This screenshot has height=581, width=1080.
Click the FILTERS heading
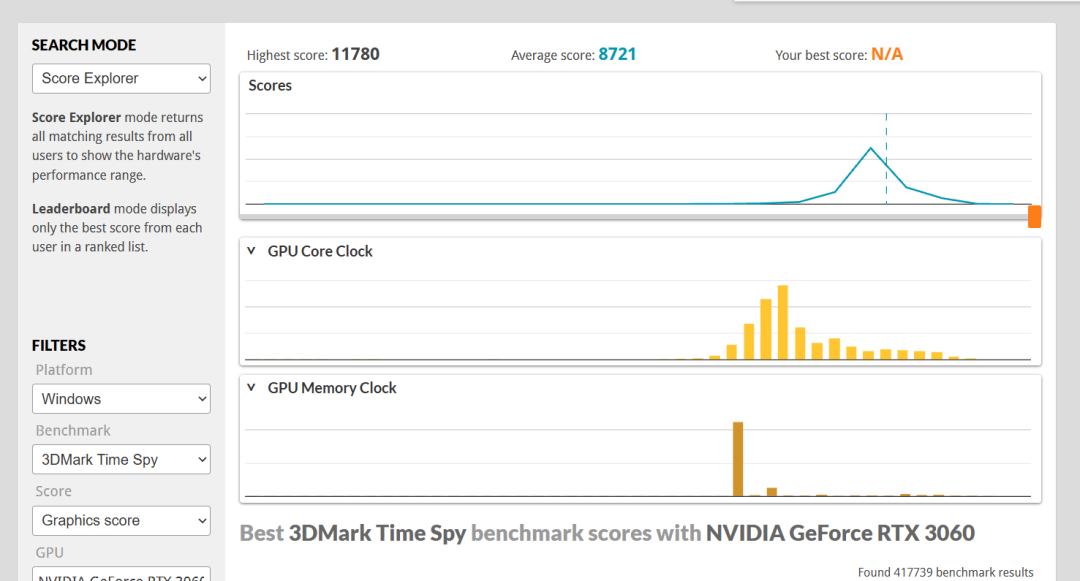click(x=59, y=346)
